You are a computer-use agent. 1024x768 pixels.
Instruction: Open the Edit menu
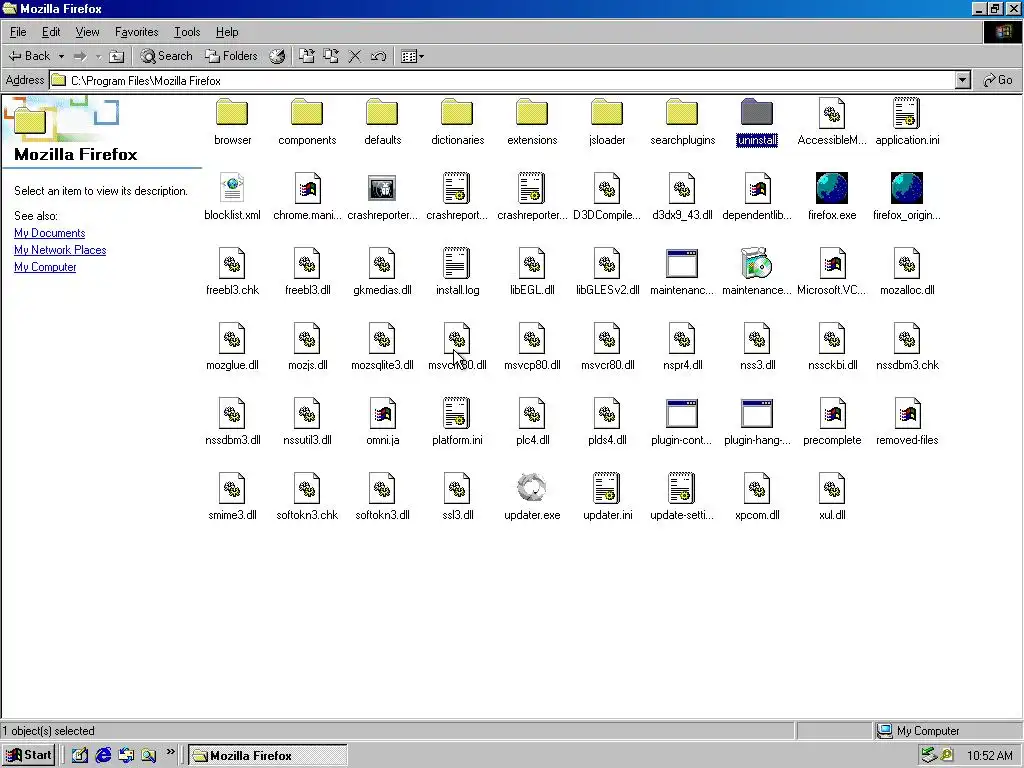(x=51, y=31)
